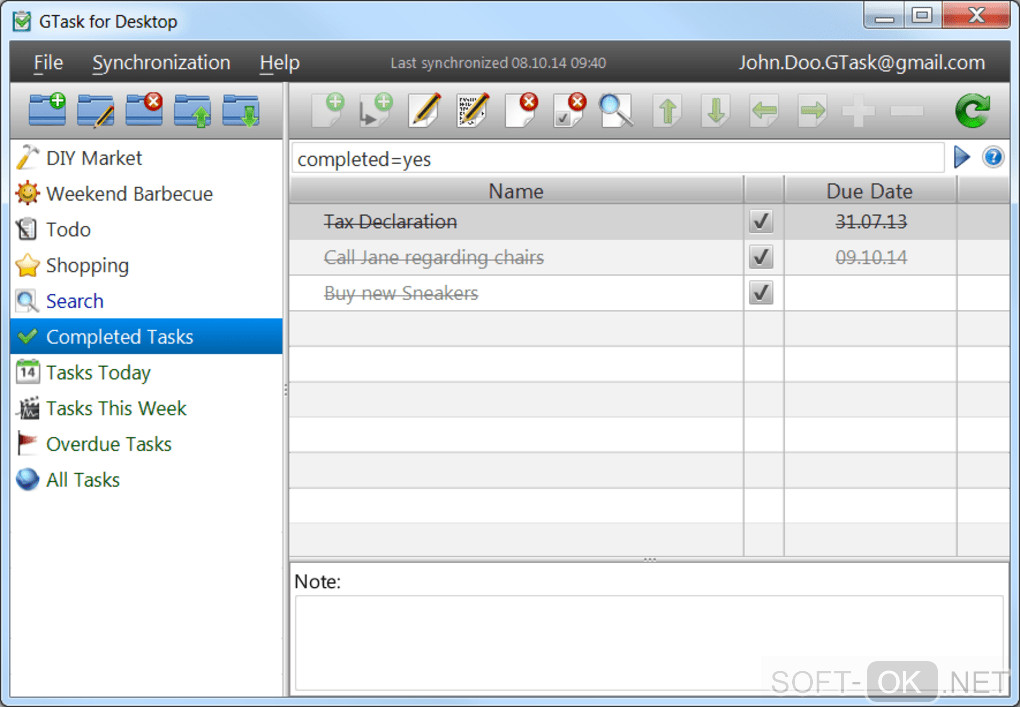Click inside the Note text area
This screenshot has height=707, width=1020.
pyautogui.click(x=649, y=643)
